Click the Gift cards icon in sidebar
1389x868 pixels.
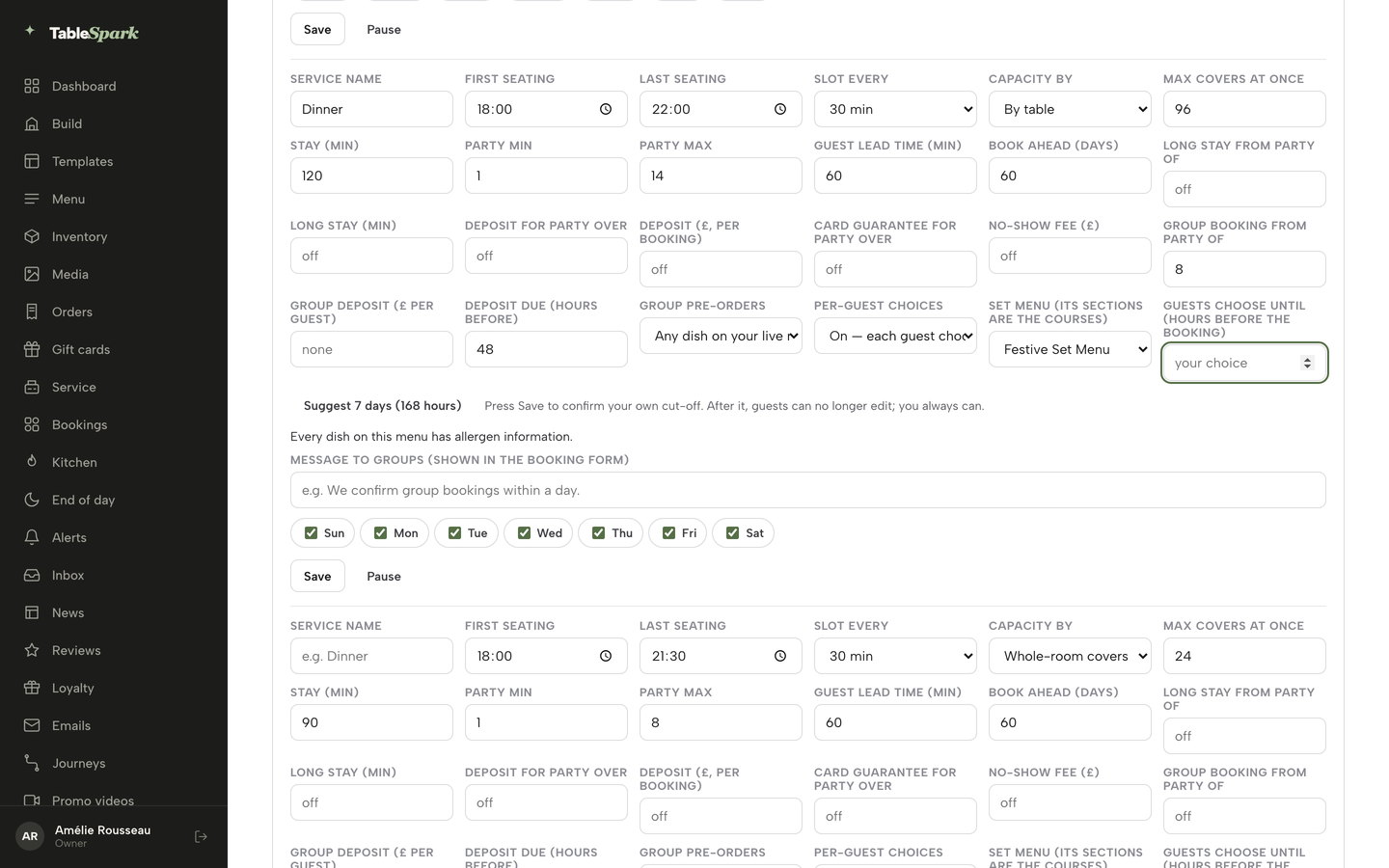[x=32, y=349]
